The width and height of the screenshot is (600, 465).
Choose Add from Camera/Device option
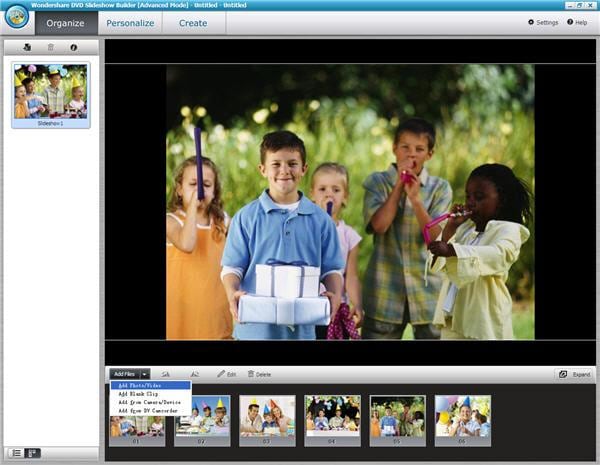click(150, 402)
